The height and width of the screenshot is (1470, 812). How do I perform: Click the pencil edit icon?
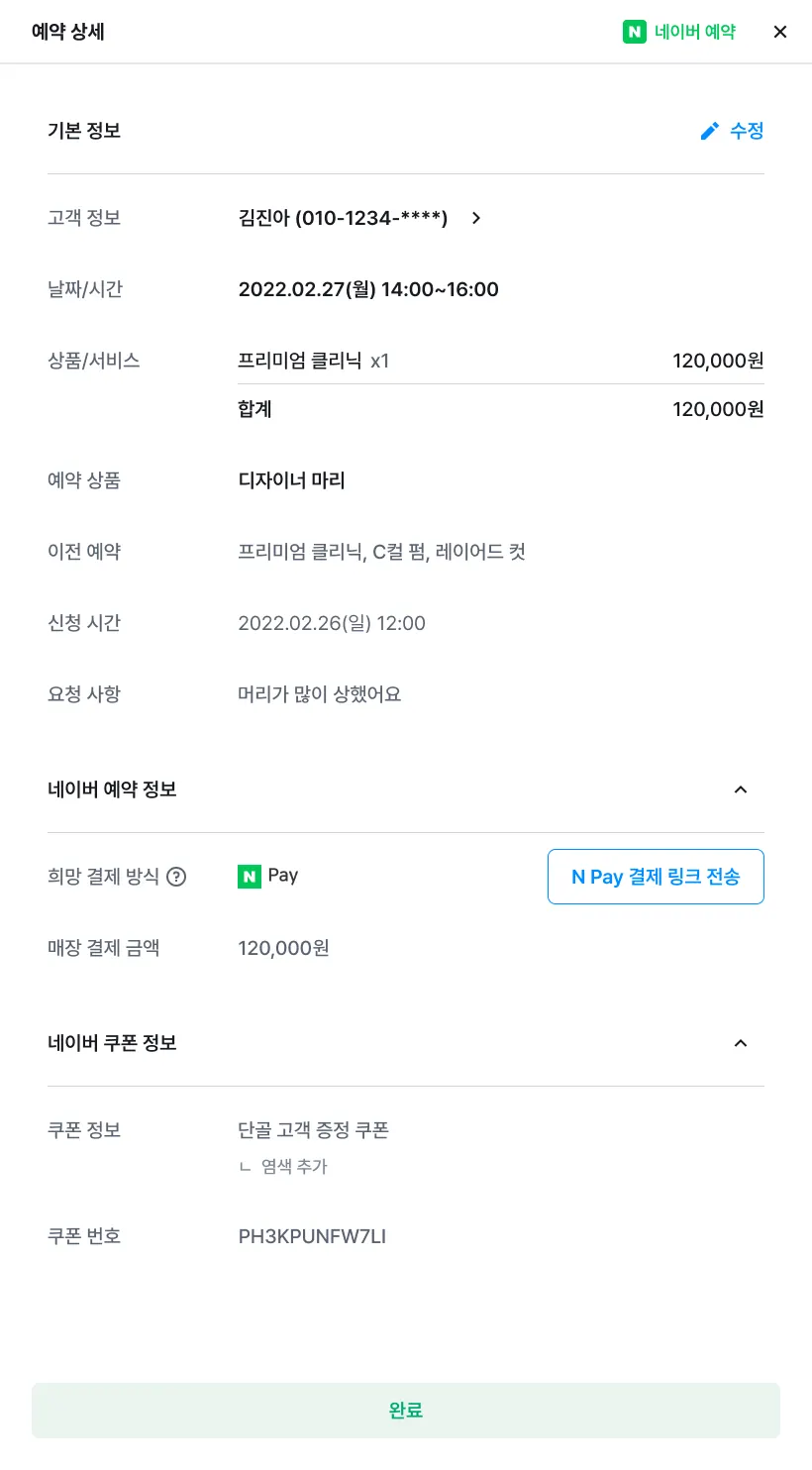click(709, 131)
